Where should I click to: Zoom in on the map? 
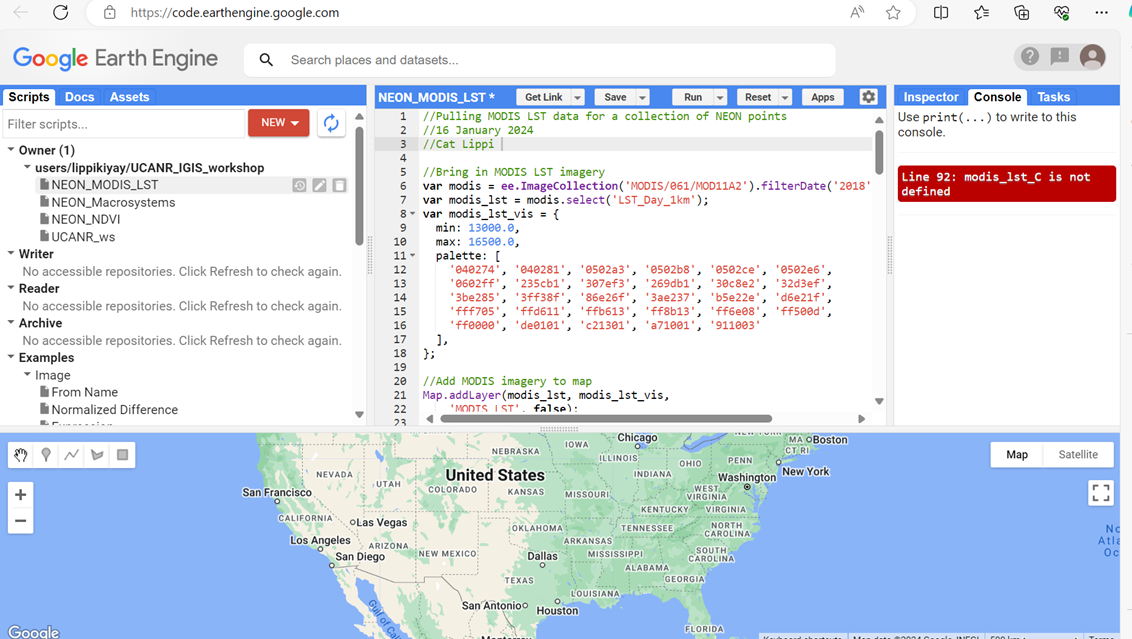coord(20,495)
